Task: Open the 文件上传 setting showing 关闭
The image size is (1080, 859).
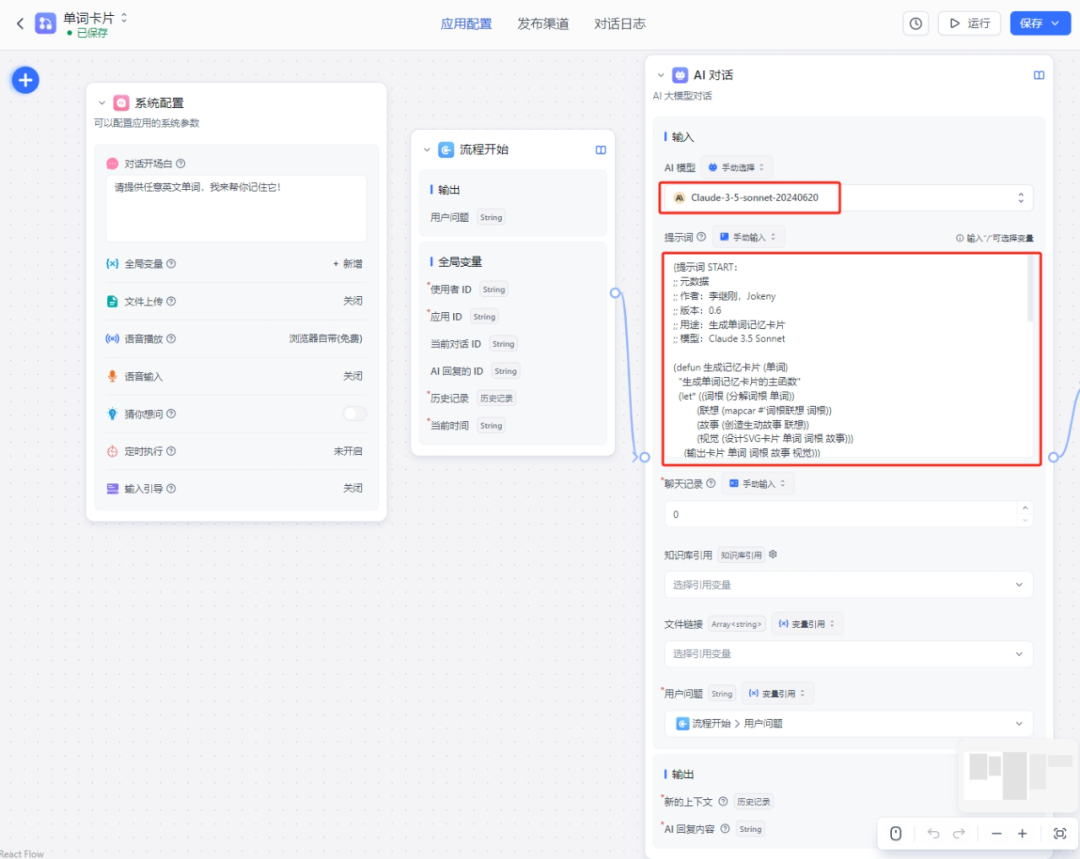Action: pyautogui.click(x=353, y=301)
